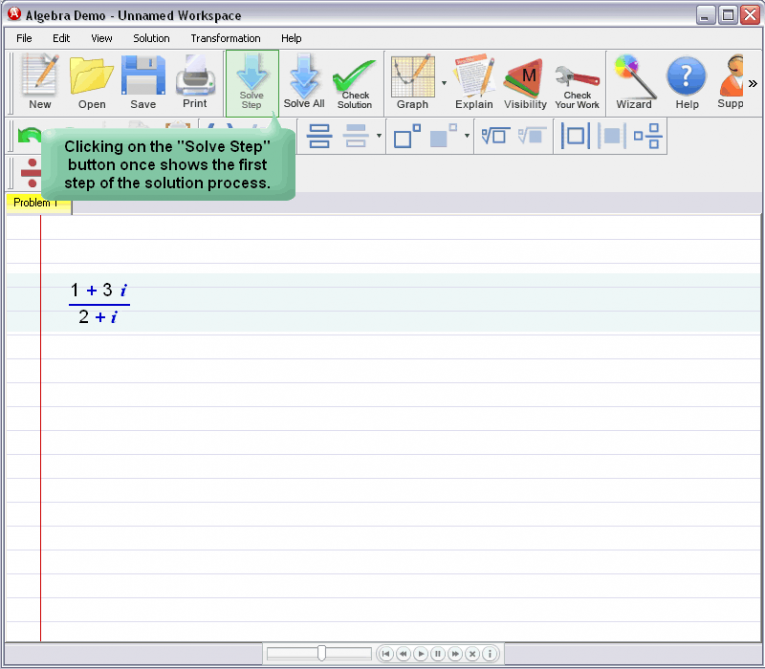Click the red division symbol icon

31,173
